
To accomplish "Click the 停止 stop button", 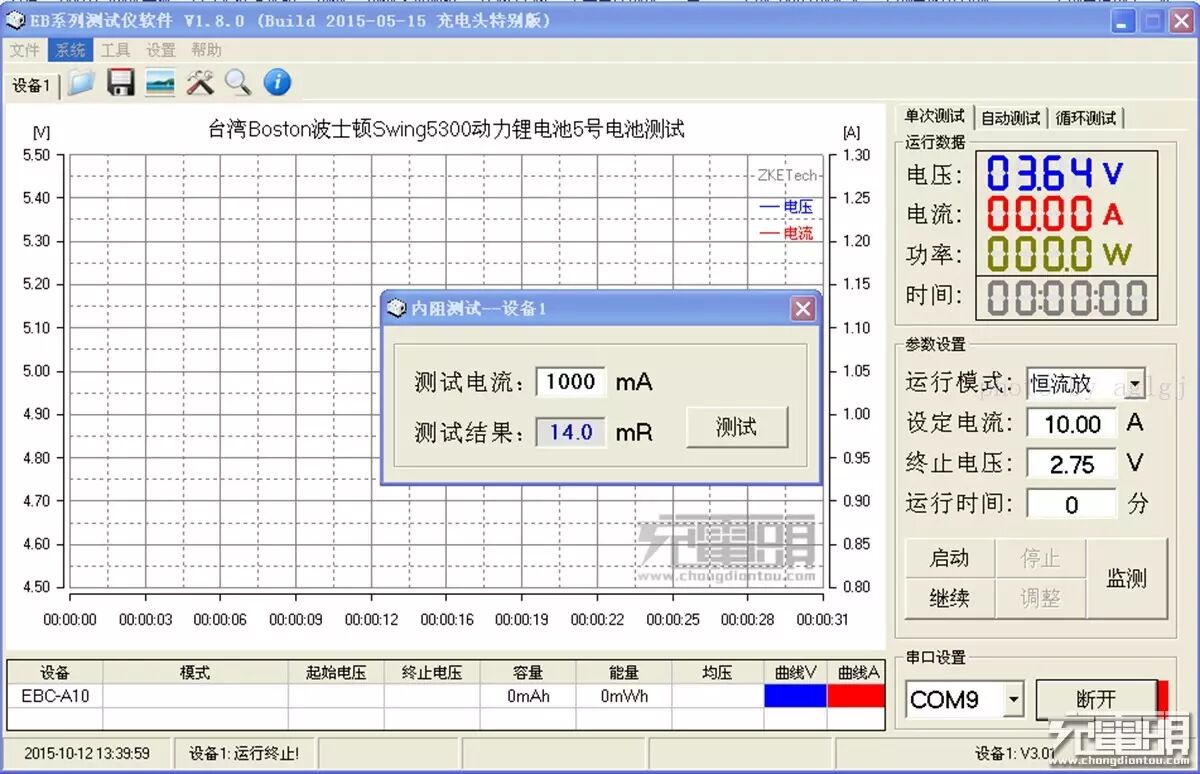I will tap(1040, 558).
